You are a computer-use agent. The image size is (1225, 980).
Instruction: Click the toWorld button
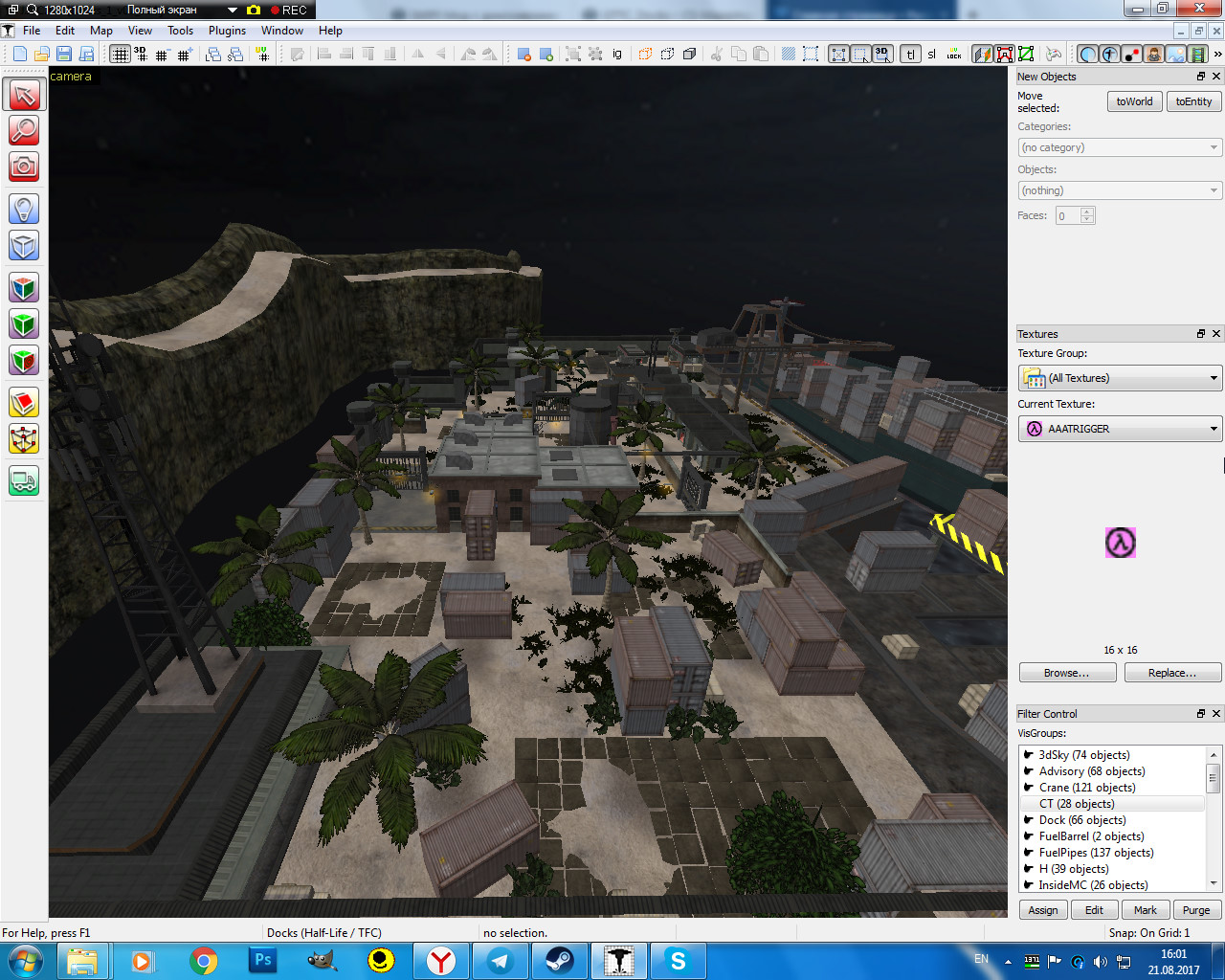(1134, 101)
